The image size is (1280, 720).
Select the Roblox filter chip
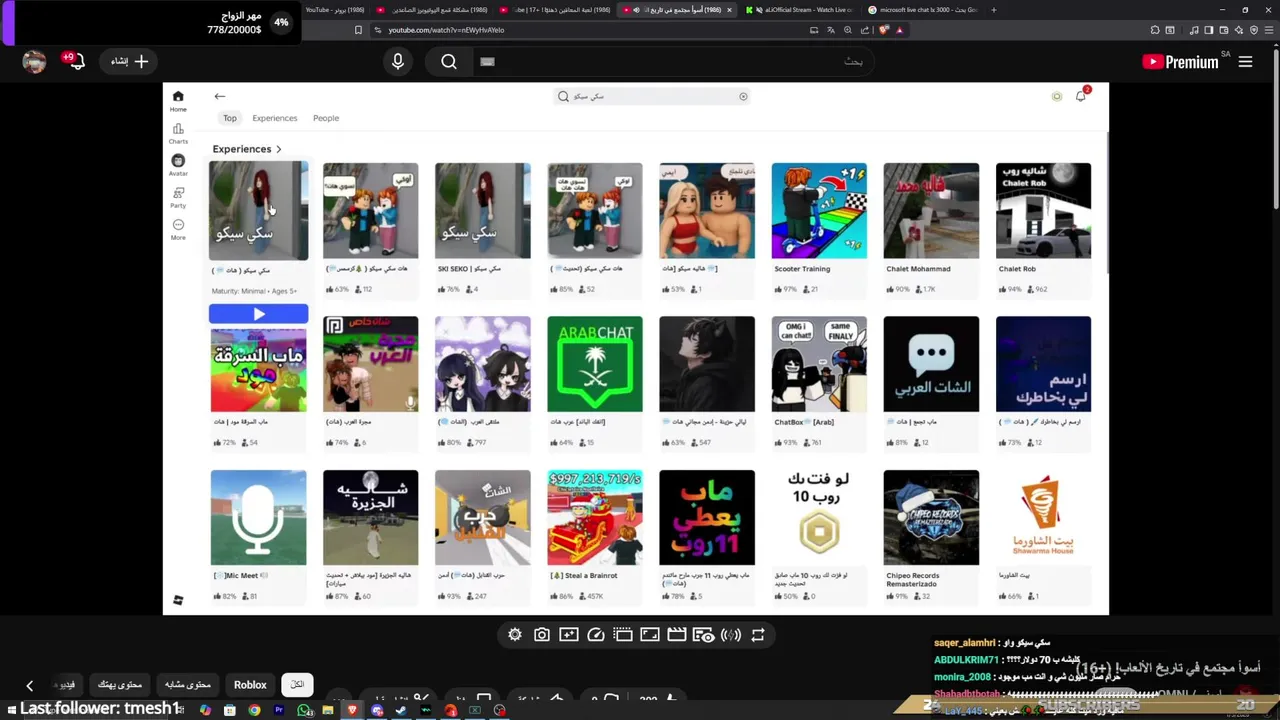click(x=250, y=685)
